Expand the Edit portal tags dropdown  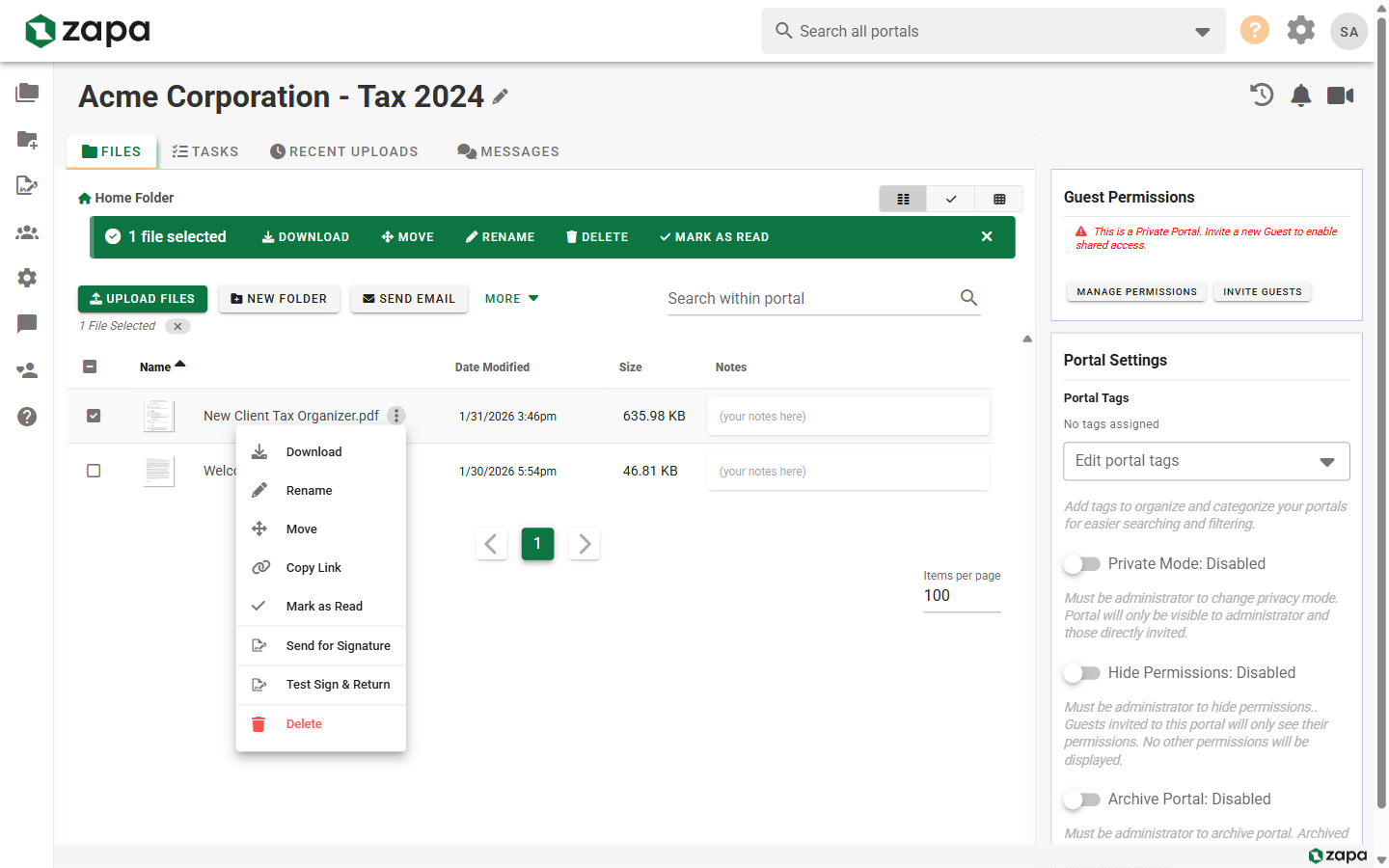[x=1206, y=461]
